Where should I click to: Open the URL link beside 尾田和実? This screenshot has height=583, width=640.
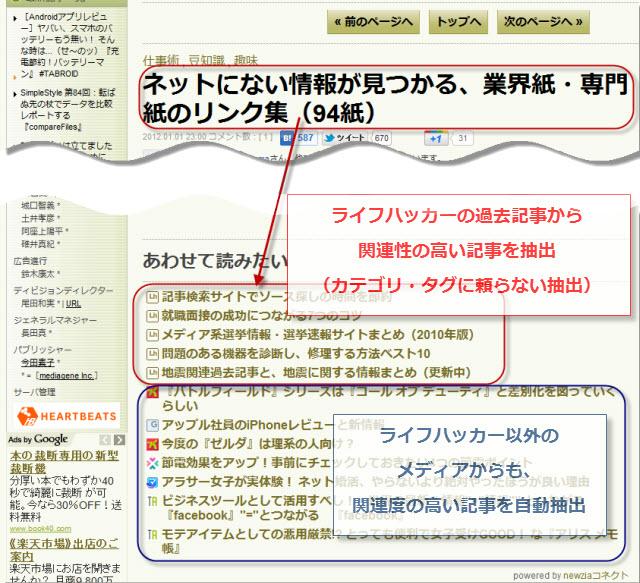(73, 304)
